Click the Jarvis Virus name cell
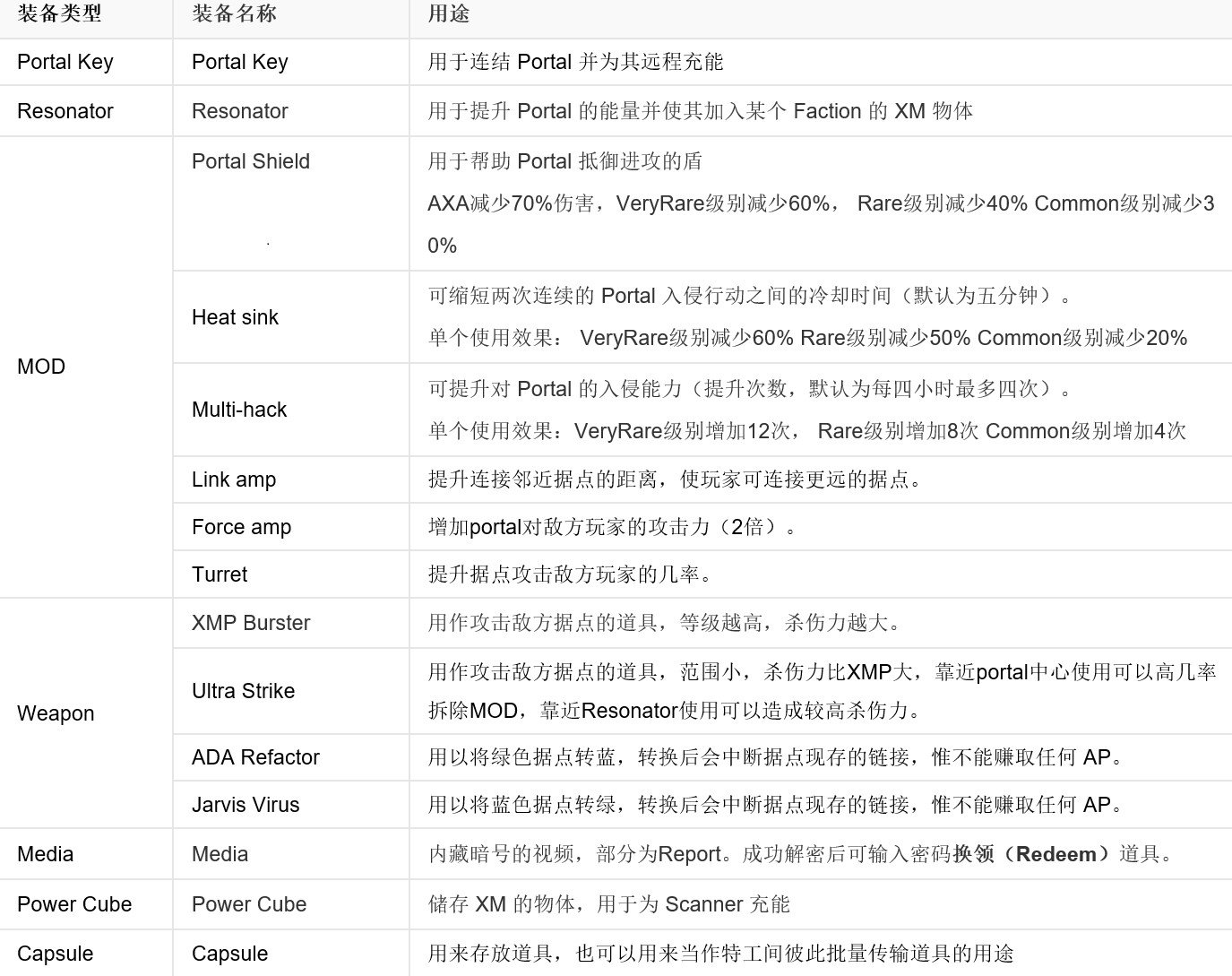 pos(246,805)
